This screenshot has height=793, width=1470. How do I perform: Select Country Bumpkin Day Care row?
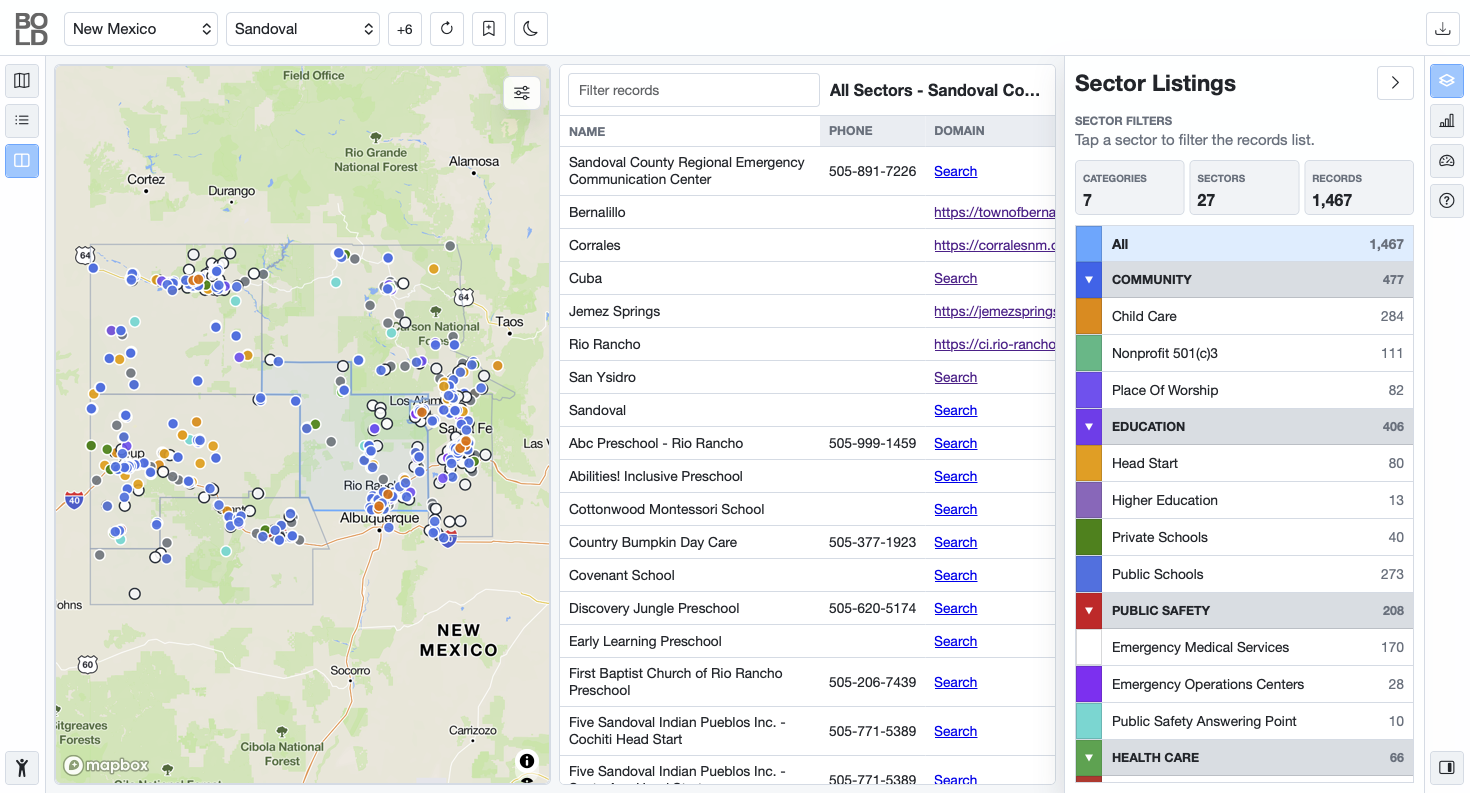click(x=807, y=542)
